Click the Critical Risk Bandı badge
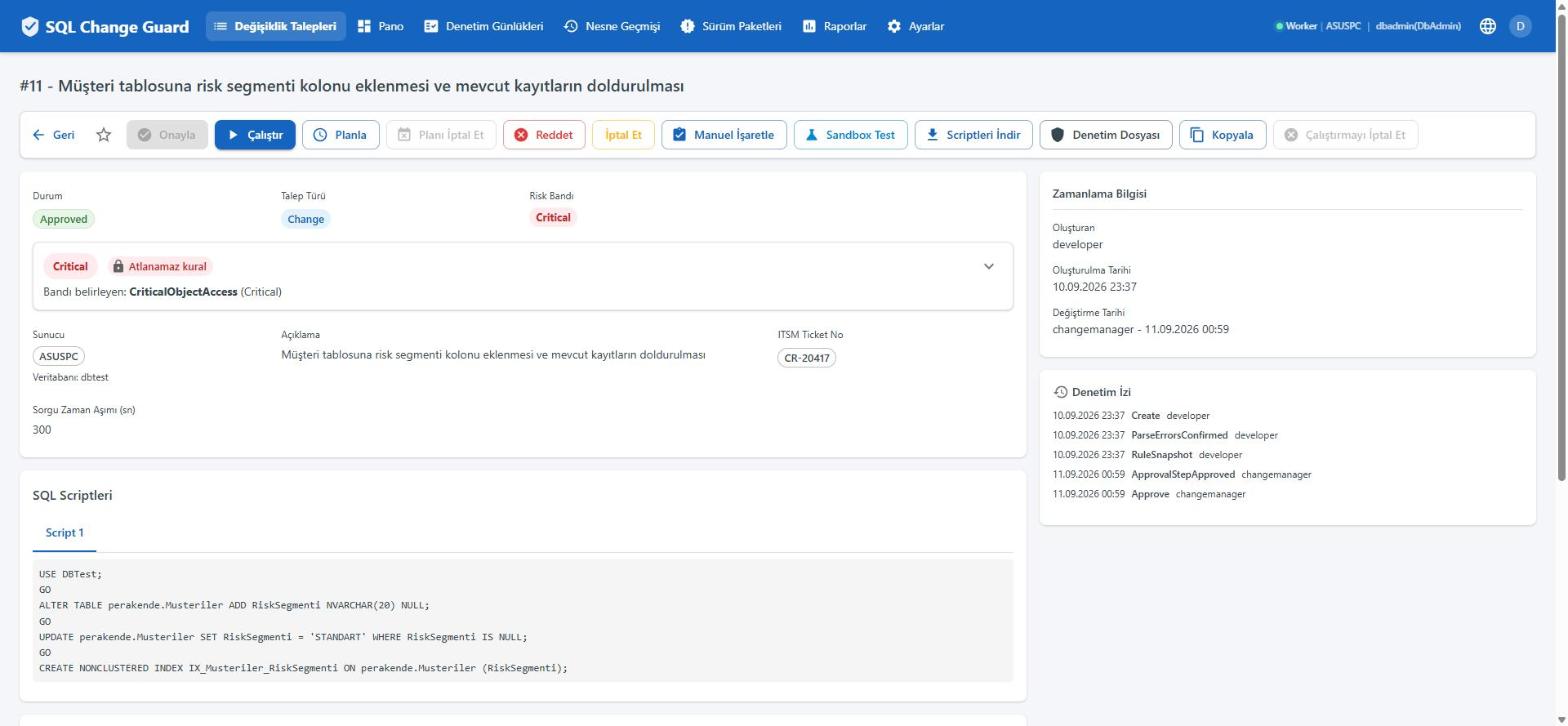 [553, 217]
